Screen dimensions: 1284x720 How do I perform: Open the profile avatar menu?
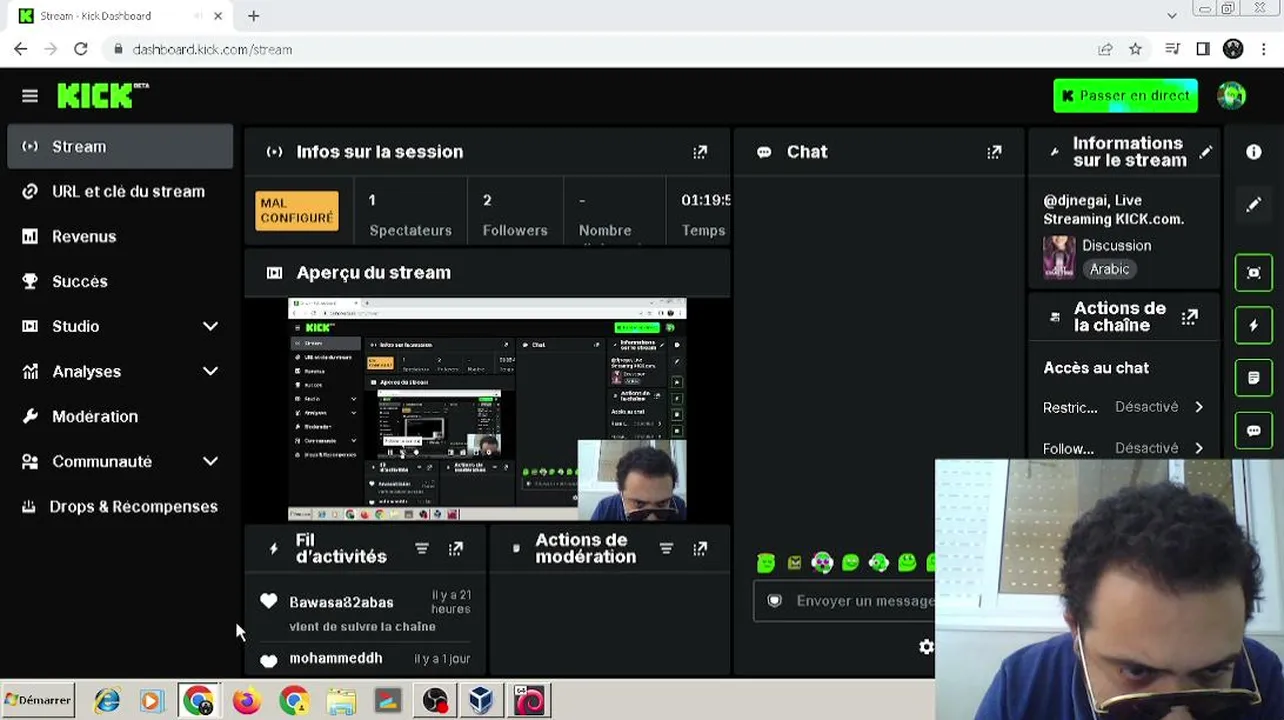click(1231, 95)
